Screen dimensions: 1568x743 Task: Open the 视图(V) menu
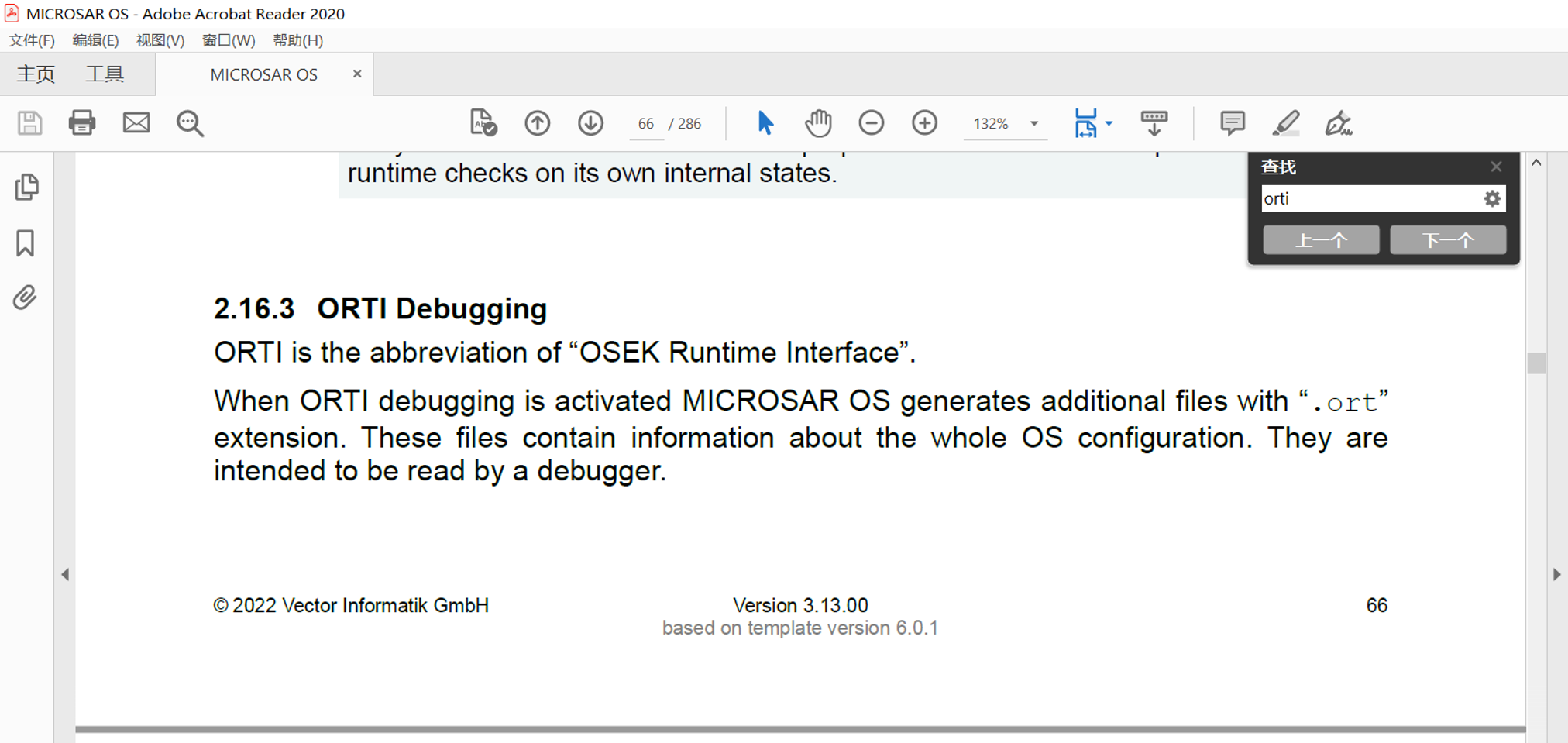click(x=160, y=40)
